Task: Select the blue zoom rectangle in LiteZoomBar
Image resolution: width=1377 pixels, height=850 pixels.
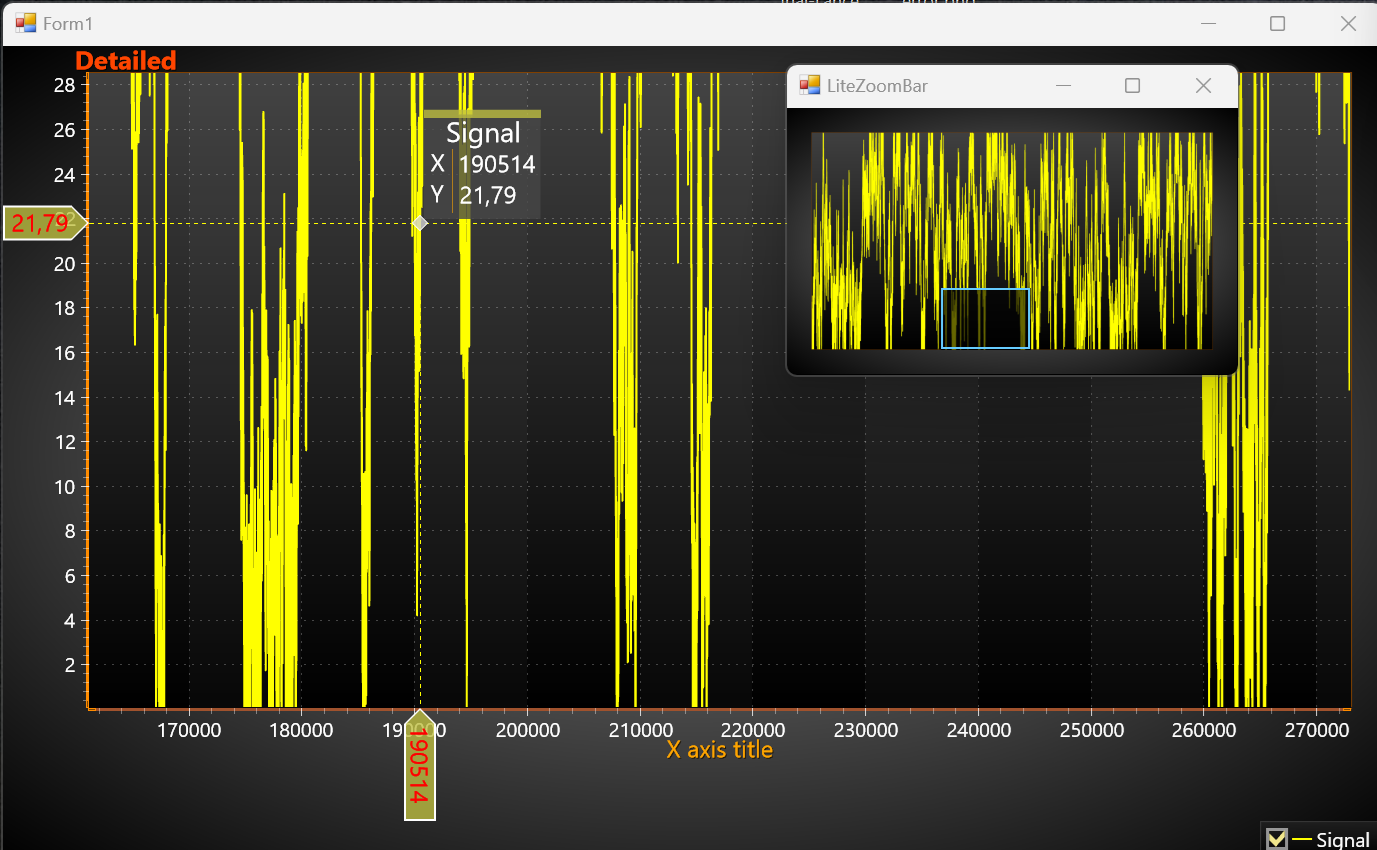Action: [x=985, y=318]
